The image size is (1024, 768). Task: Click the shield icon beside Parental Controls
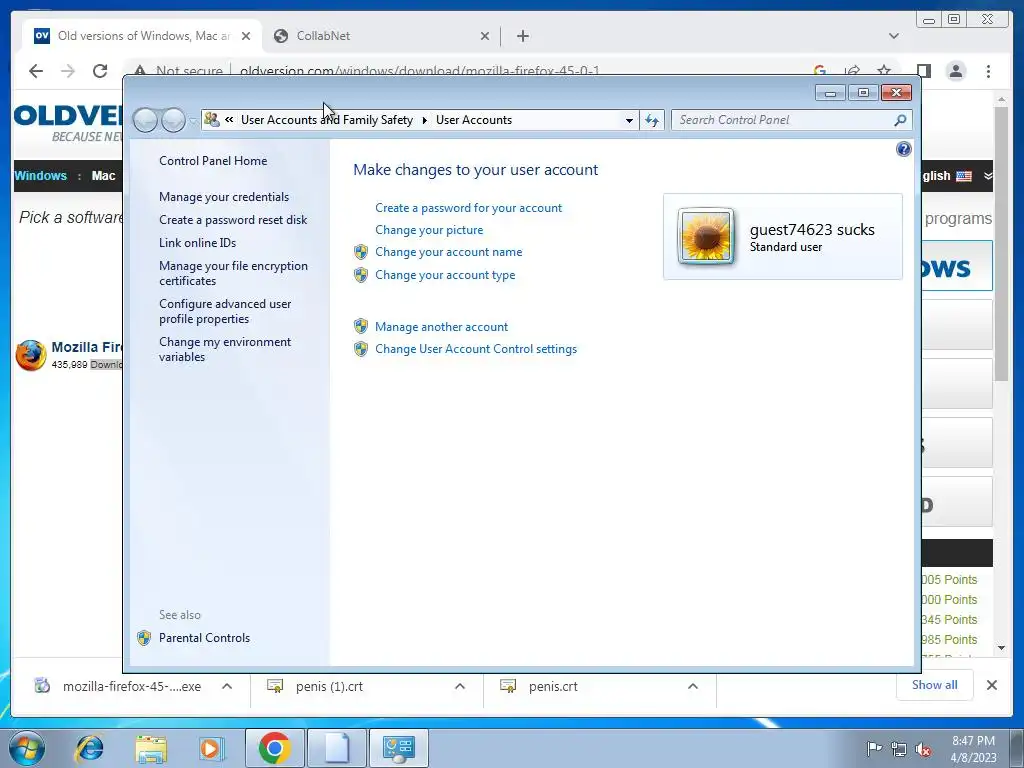(144, 638)
